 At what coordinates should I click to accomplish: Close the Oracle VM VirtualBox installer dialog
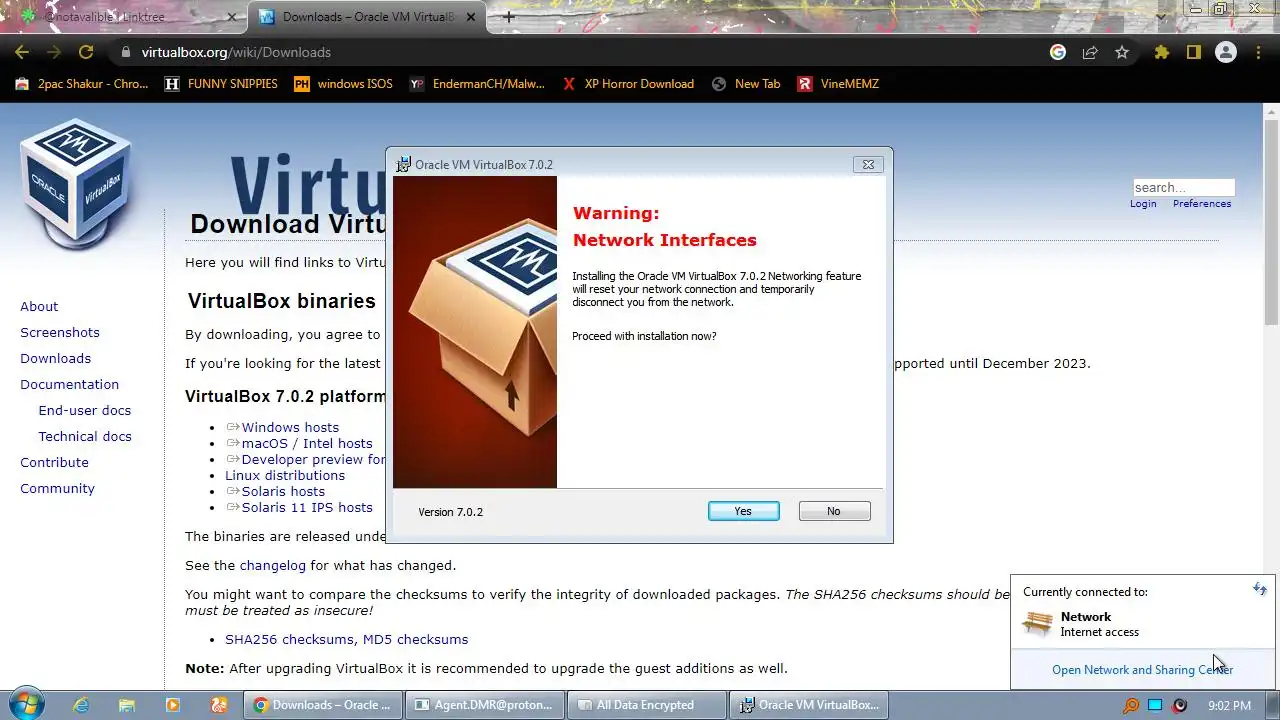[x=868, y=165]
